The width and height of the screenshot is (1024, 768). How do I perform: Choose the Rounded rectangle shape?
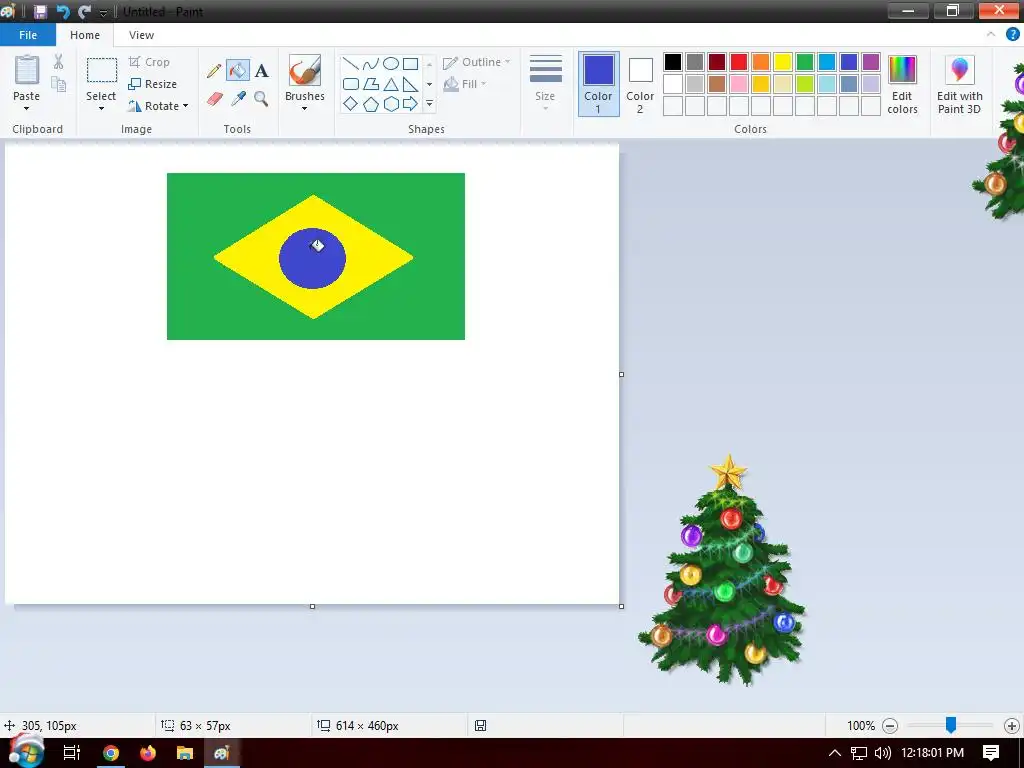click(351, 84)
